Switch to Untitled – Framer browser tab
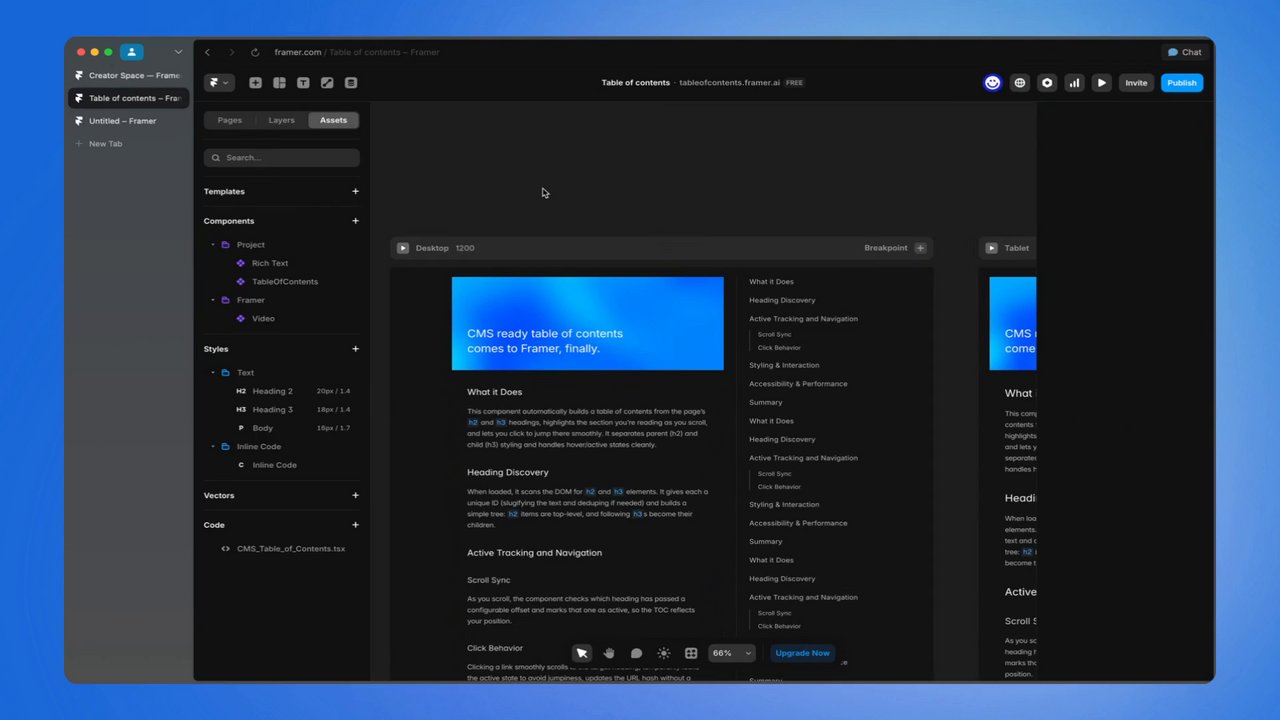The height and width of the screenshot is (720, 1280). click(x=128, y=121)
